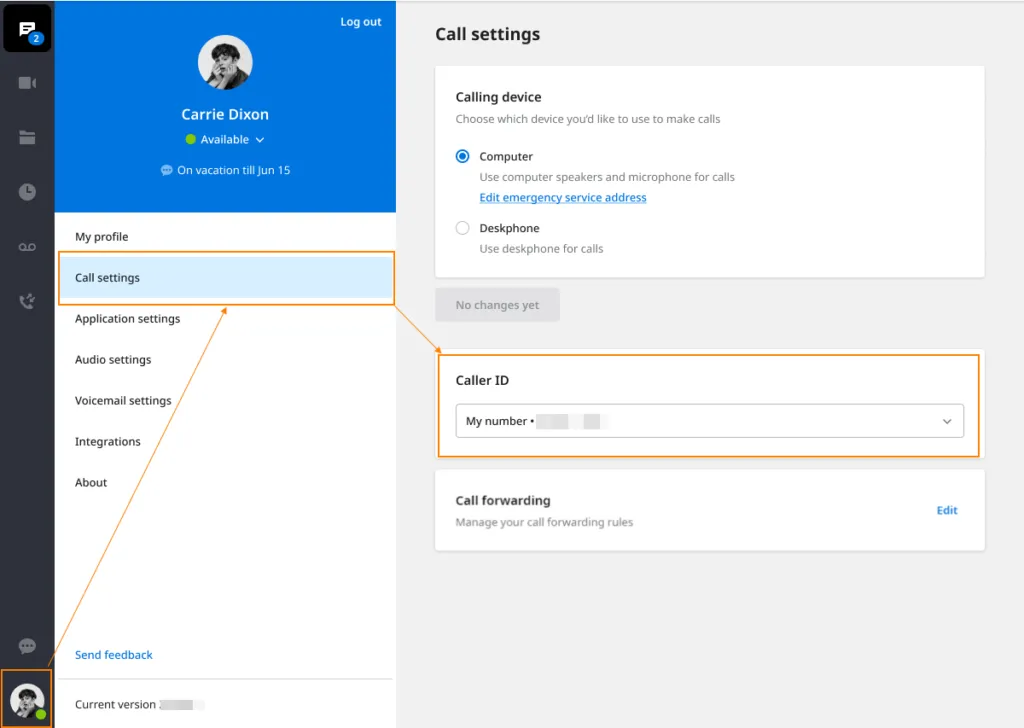Go to Audio settings

225,360
